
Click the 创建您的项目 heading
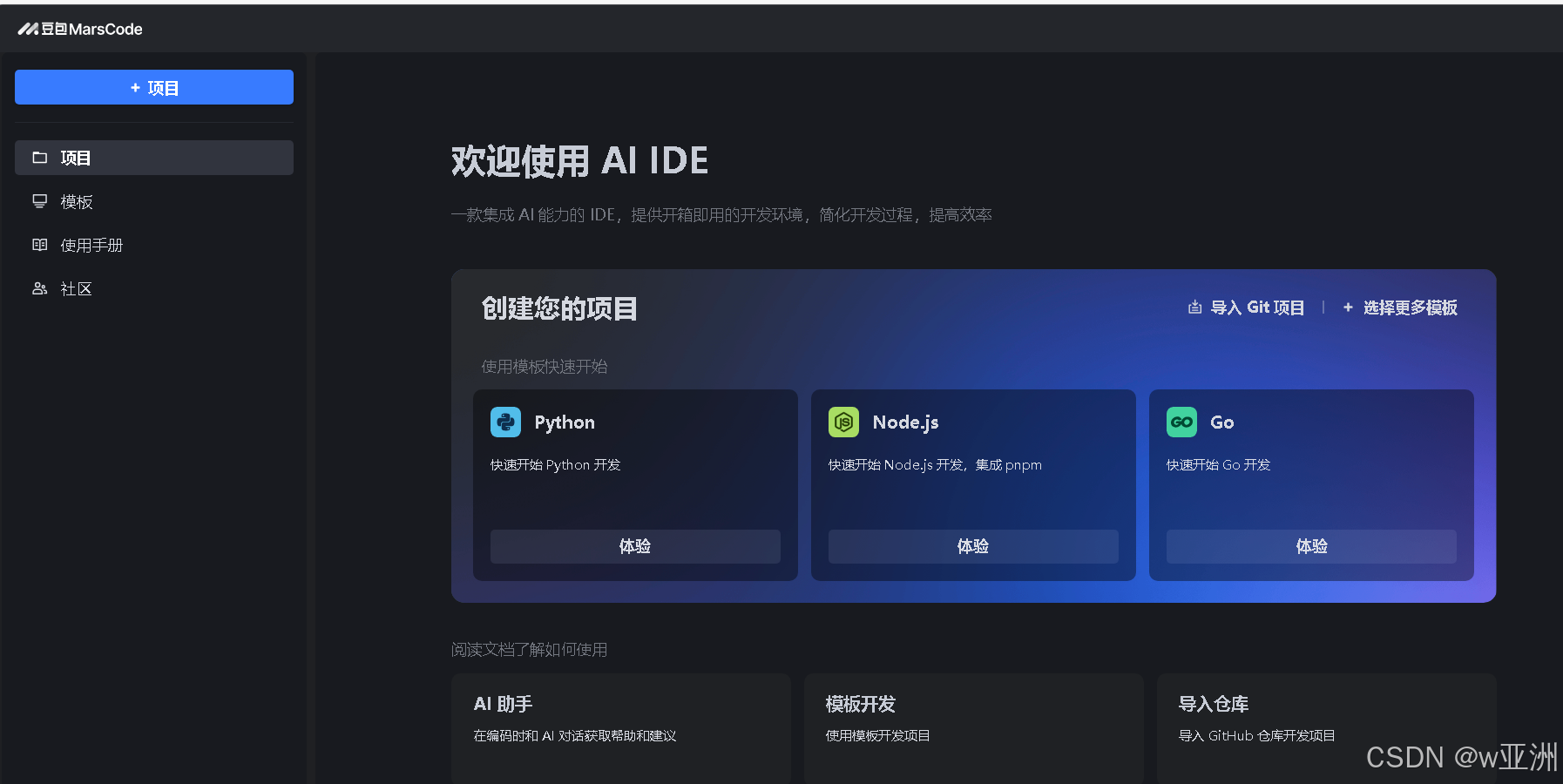[559, 308]
